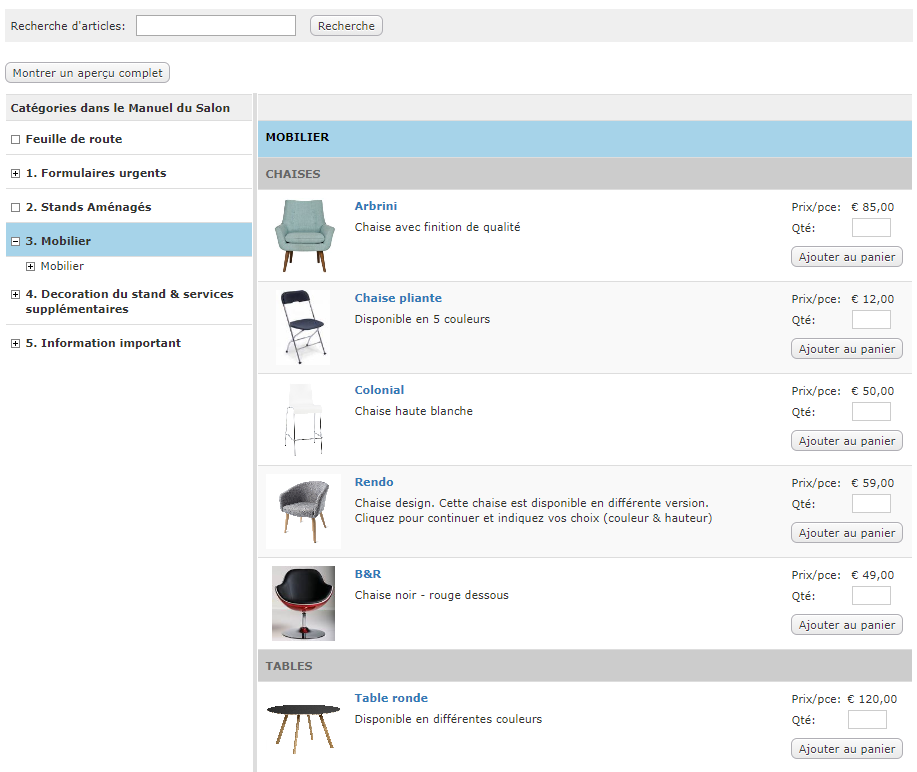Open the Arbrini product link
This screenshot has height=772, width=917.
click(375, 206)
